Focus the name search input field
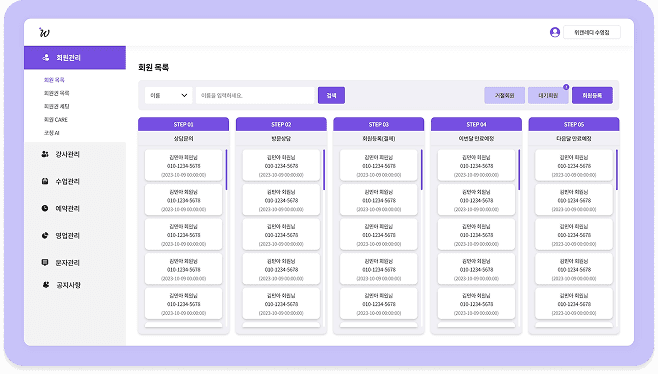 pos(255,95)
